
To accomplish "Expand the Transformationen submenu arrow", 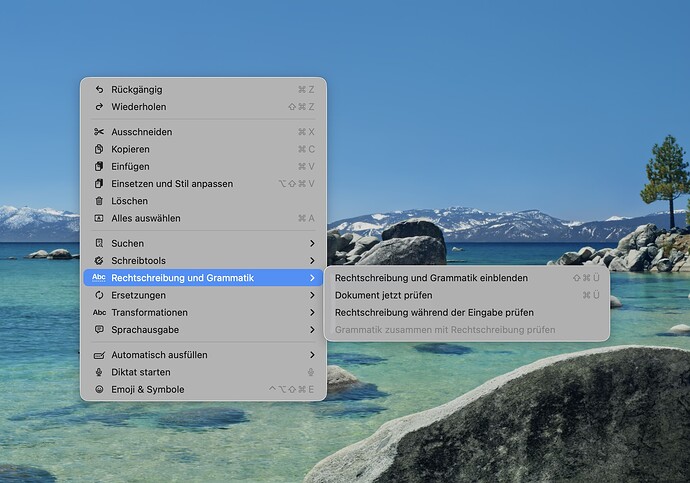I will tap(312, 312).
